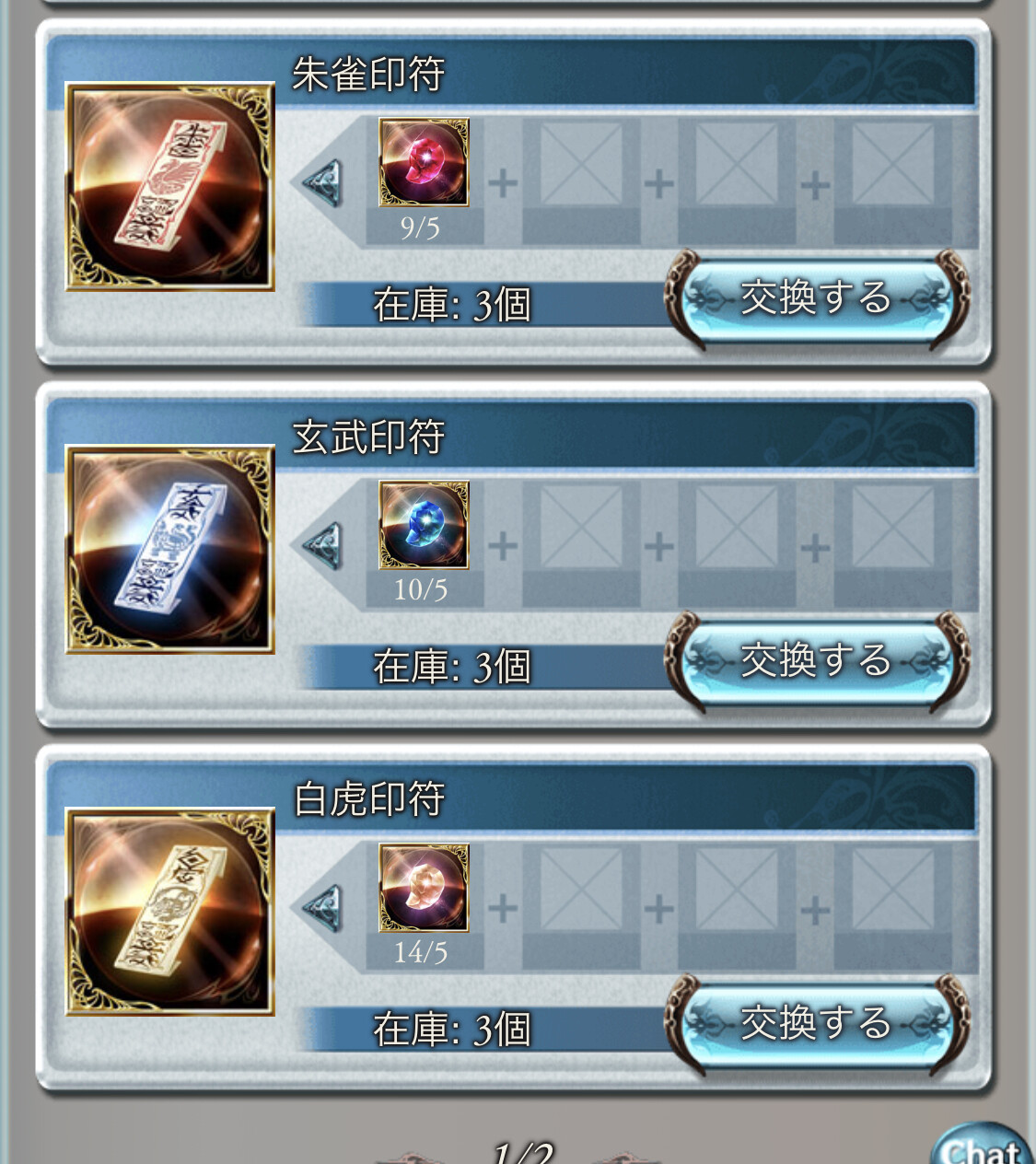This screenshot has width=1036, height=1164.
Task: Open the 白虎印符 item icon
Action: coord(170,912)
